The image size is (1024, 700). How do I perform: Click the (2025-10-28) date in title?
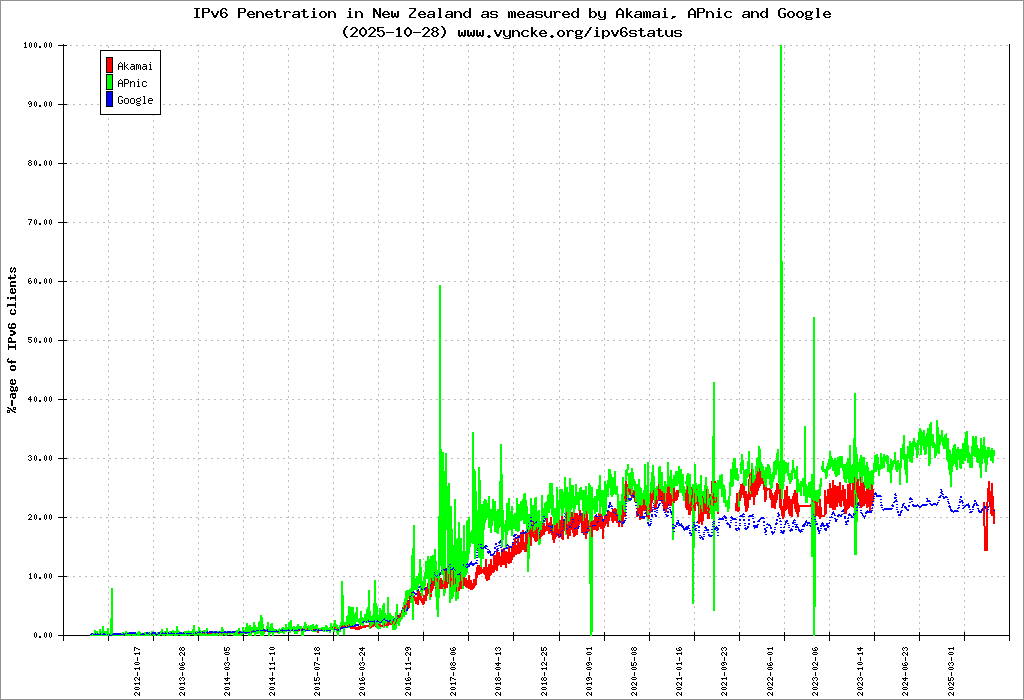click(394, 32)
